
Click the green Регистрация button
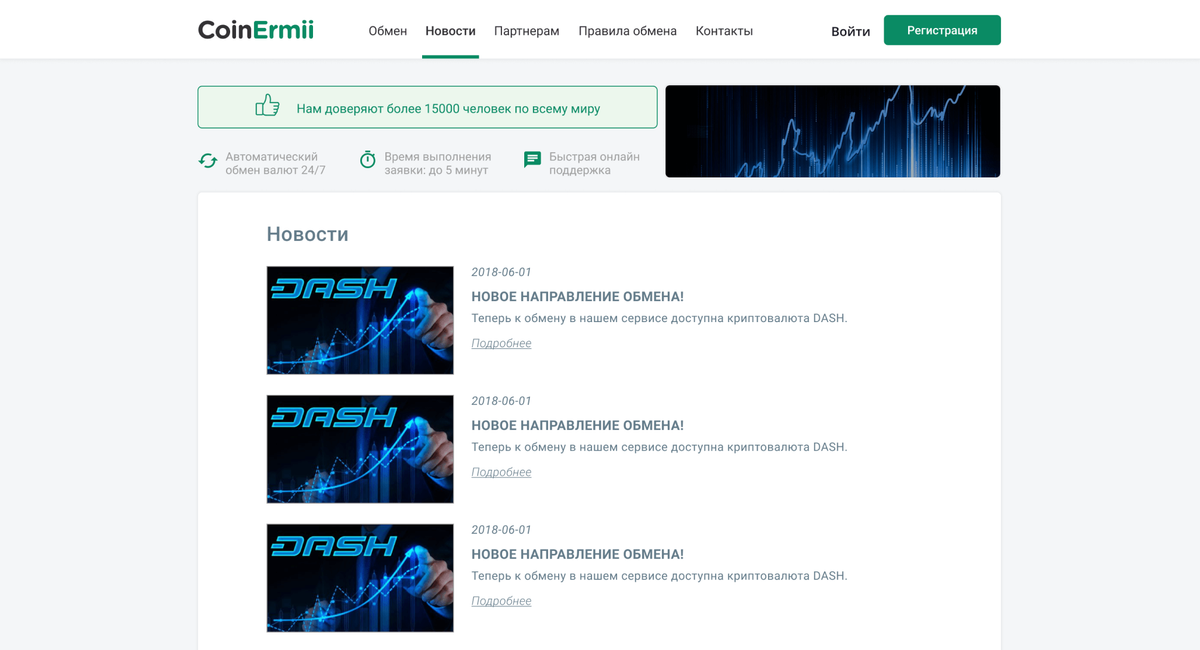pyautogui.click(x=942, y=30)
